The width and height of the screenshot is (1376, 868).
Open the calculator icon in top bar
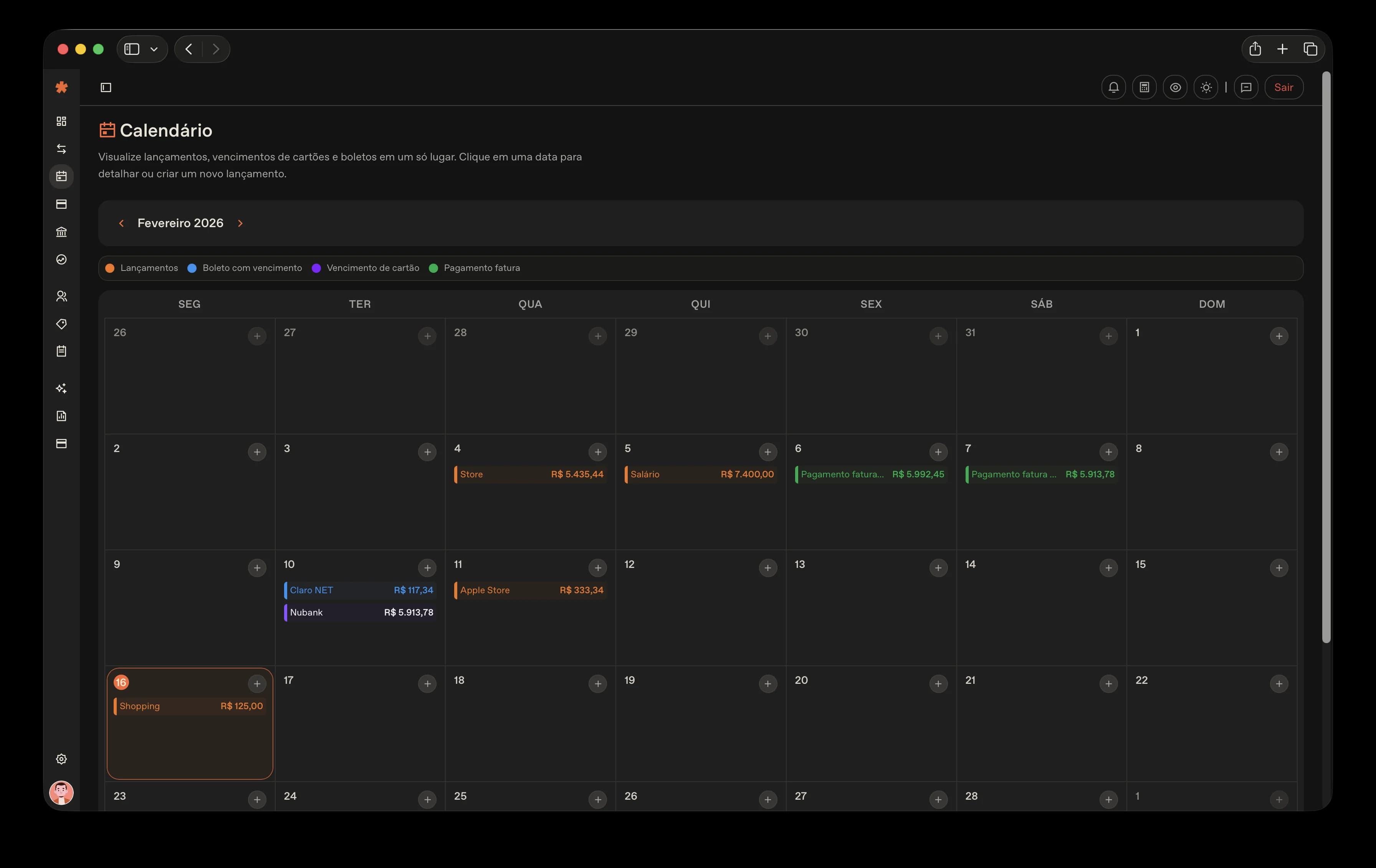(1144, 87)
